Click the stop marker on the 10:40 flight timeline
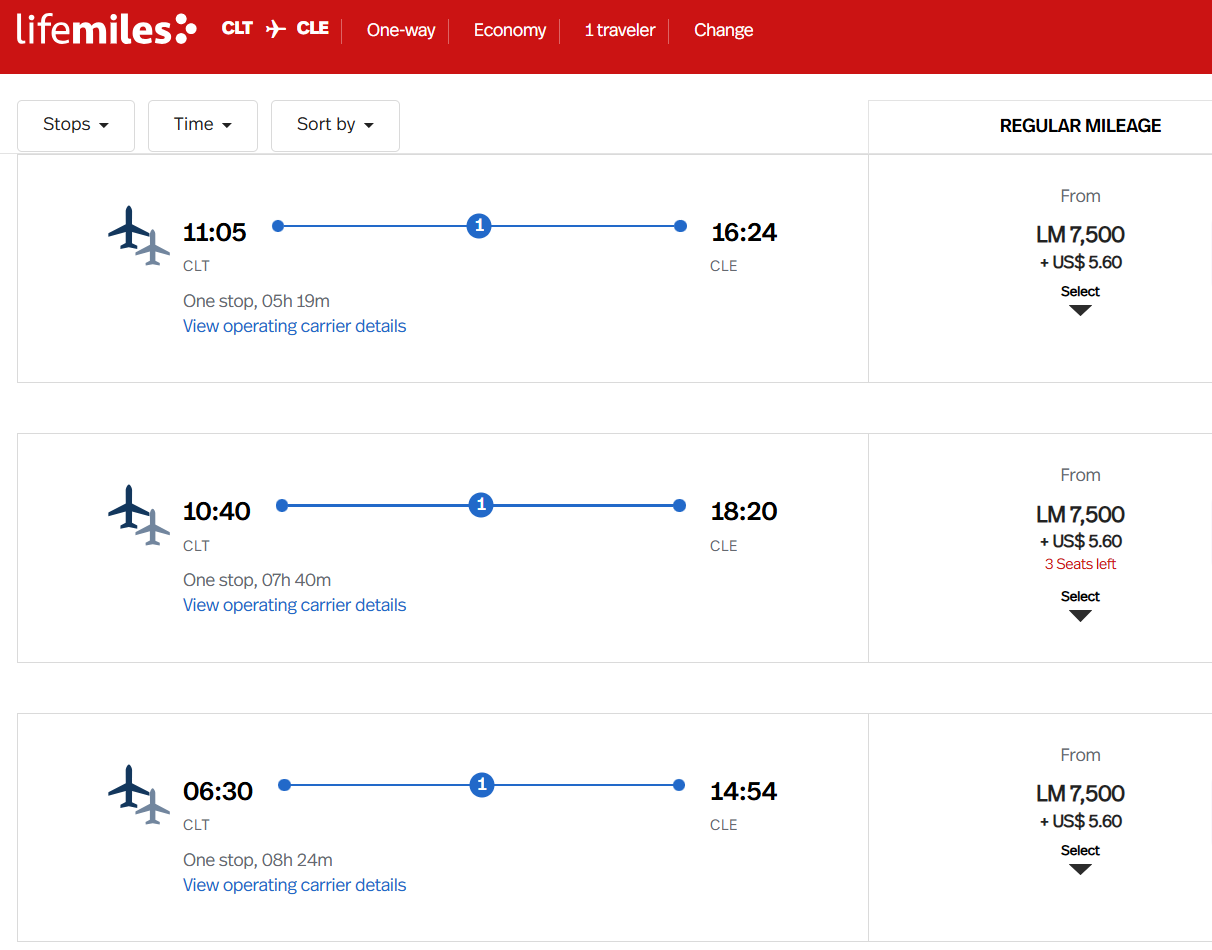 click(481, 505)
